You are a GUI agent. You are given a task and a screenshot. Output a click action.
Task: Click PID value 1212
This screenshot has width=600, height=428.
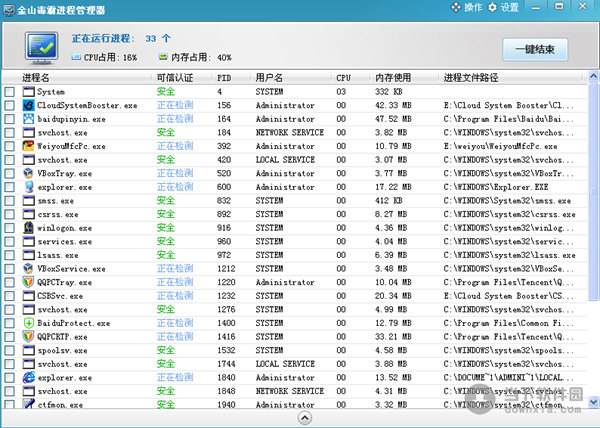point(226,269)
